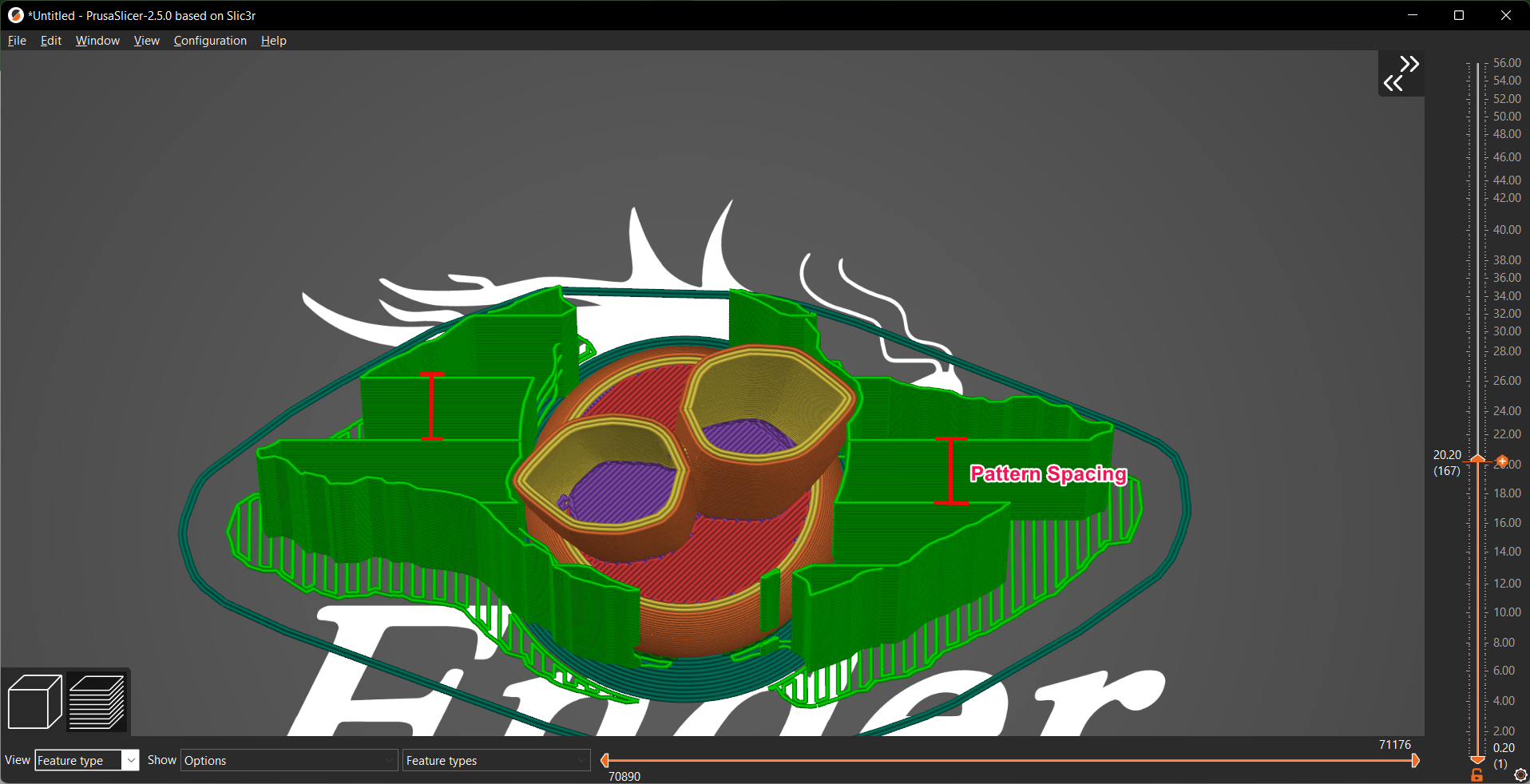Click the collapse sidebar arrows icon

[x=1401, y=73]
